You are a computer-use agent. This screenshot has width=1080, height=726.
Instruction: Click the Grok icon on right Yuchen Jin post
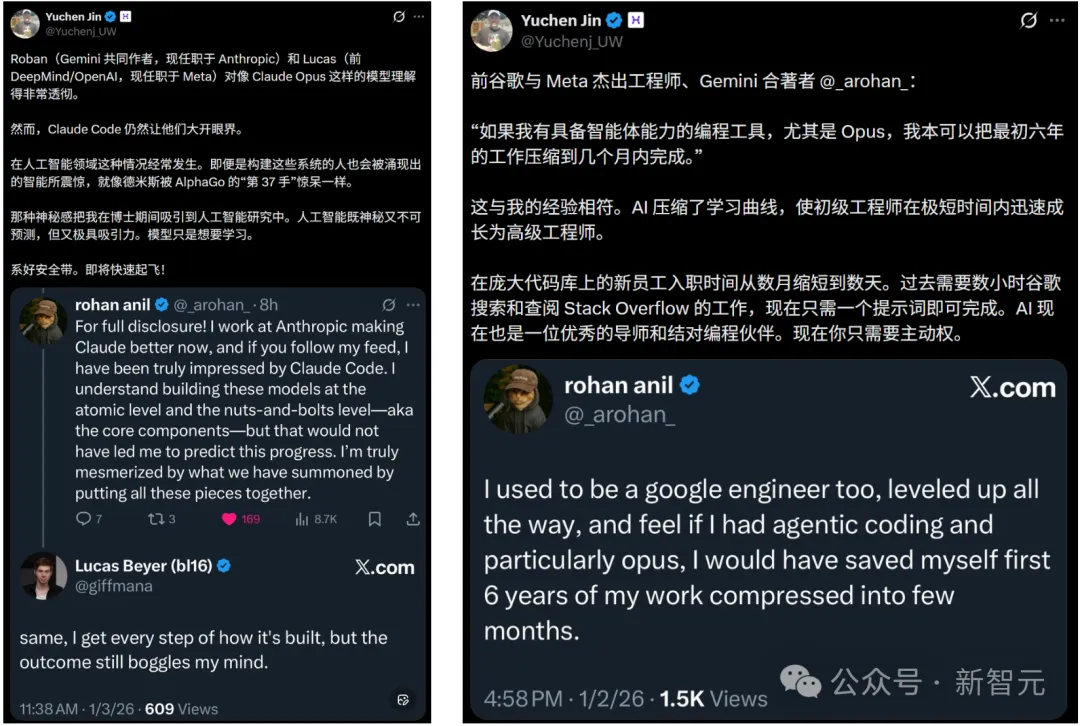1028,21
